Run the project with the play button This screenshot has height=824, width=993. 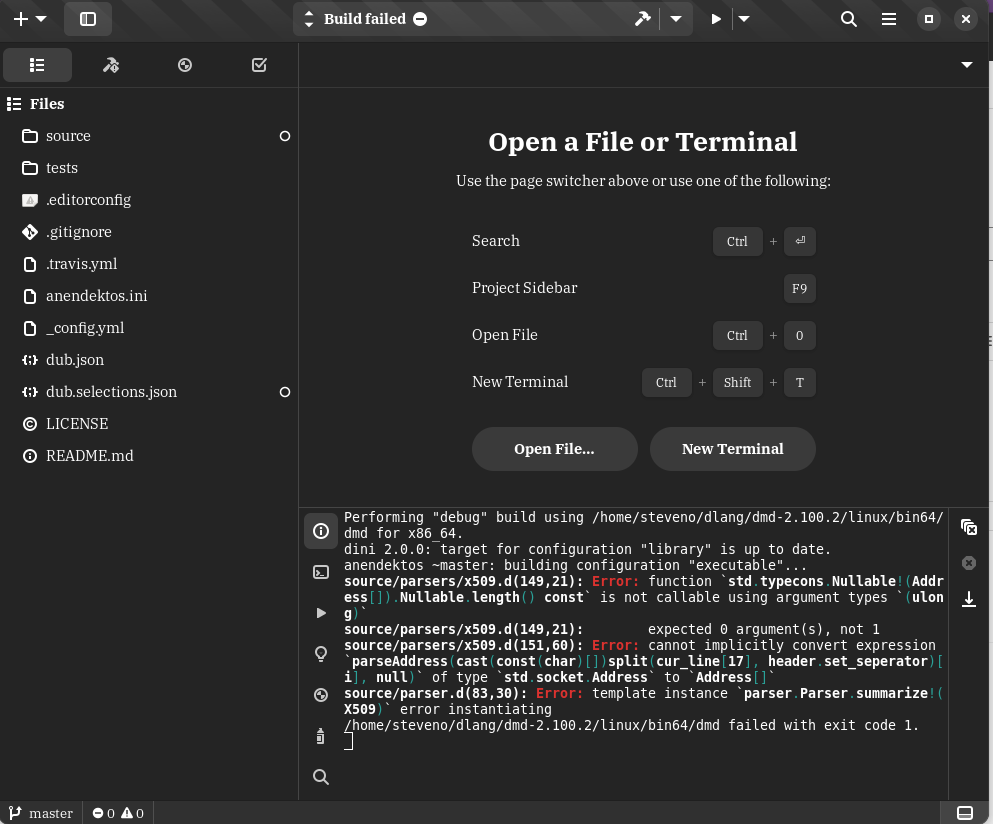[716, 19]
